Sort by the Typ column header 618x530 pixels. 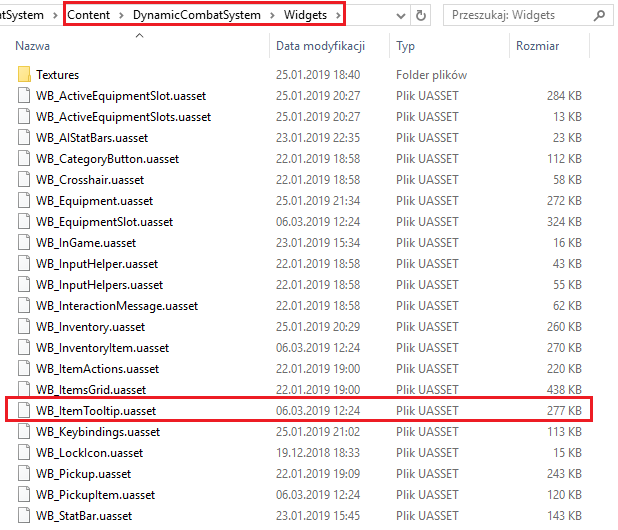coord(405,47)
